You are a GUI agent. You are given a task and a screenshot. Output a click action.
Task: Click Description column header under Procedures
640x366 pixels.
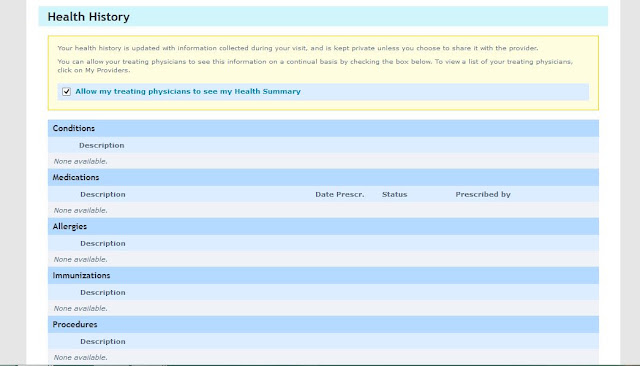click(103, 341)
